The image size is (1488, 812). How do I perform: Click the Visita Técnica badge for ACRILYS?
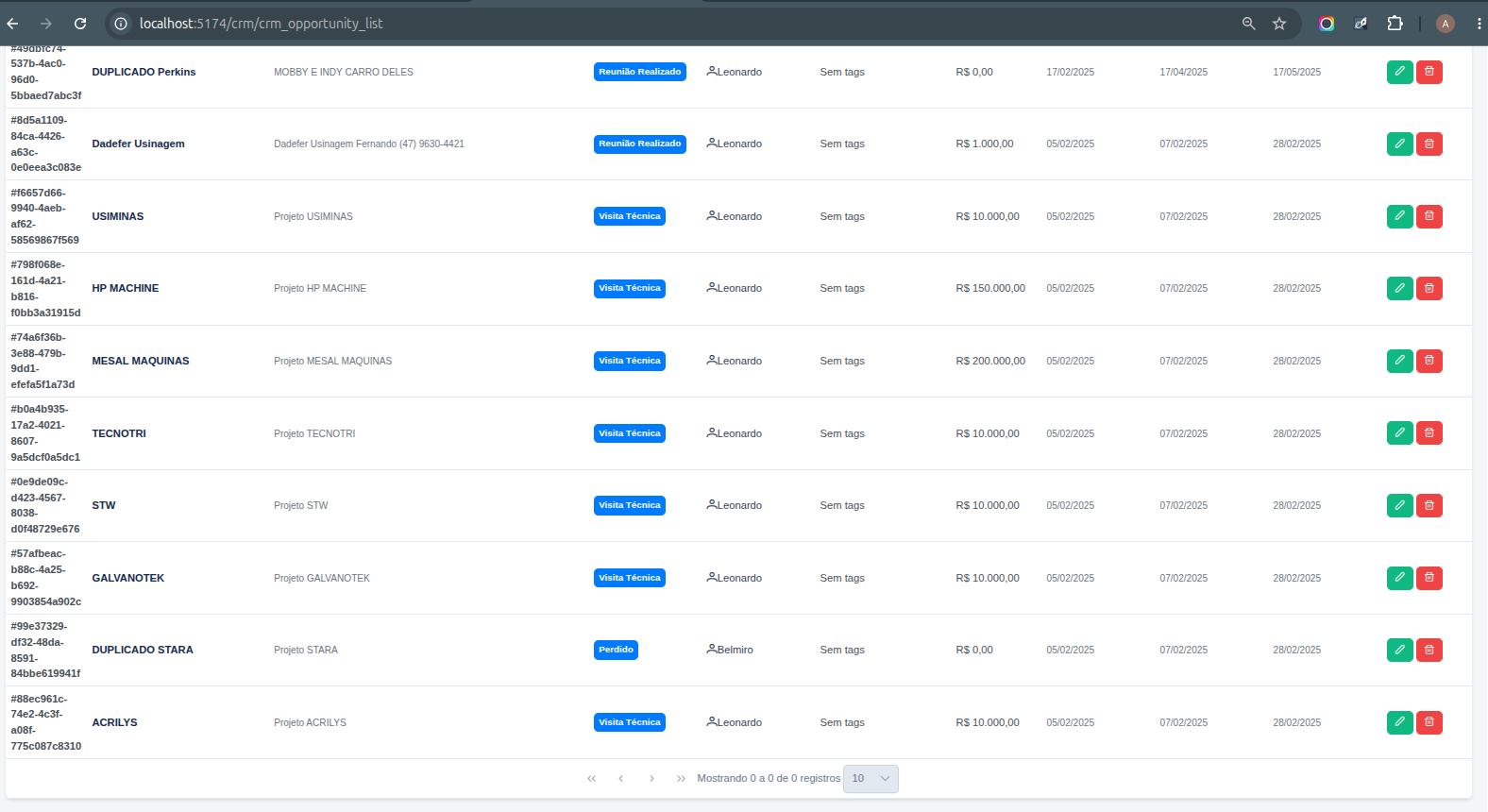click(x=630, y=722)
